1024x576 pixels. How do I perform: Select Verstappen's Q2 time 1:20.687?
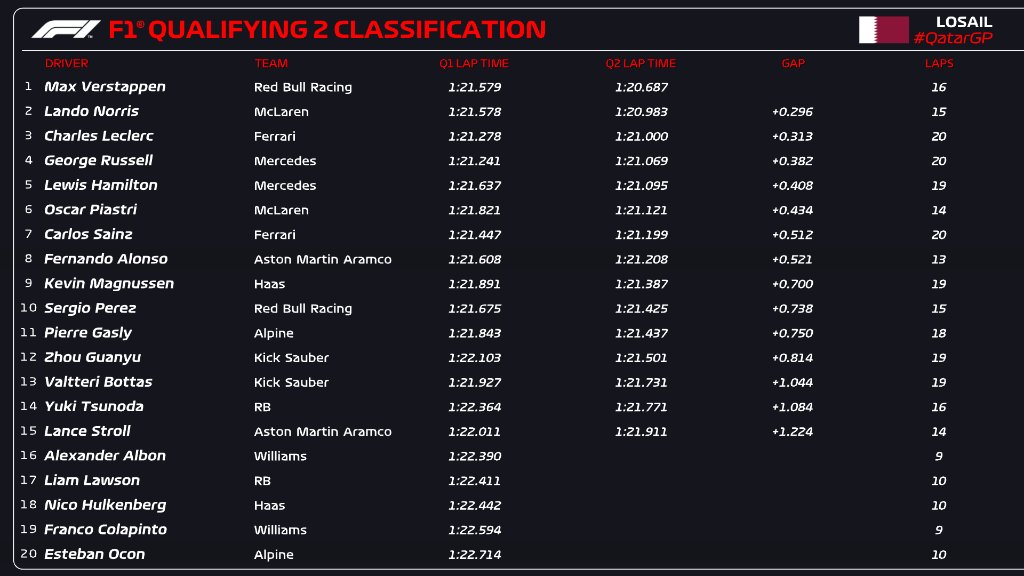point(641,87)
